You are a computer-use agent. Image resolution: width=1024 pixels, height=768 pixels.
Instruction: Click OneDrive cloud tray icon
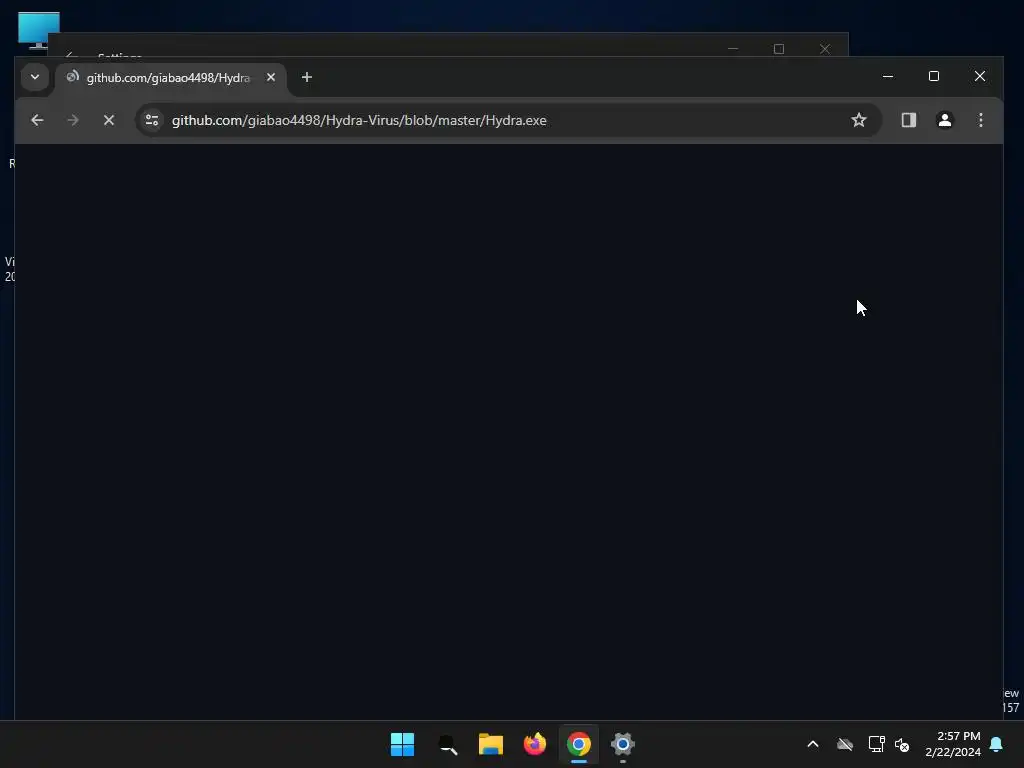click(845, 744)
